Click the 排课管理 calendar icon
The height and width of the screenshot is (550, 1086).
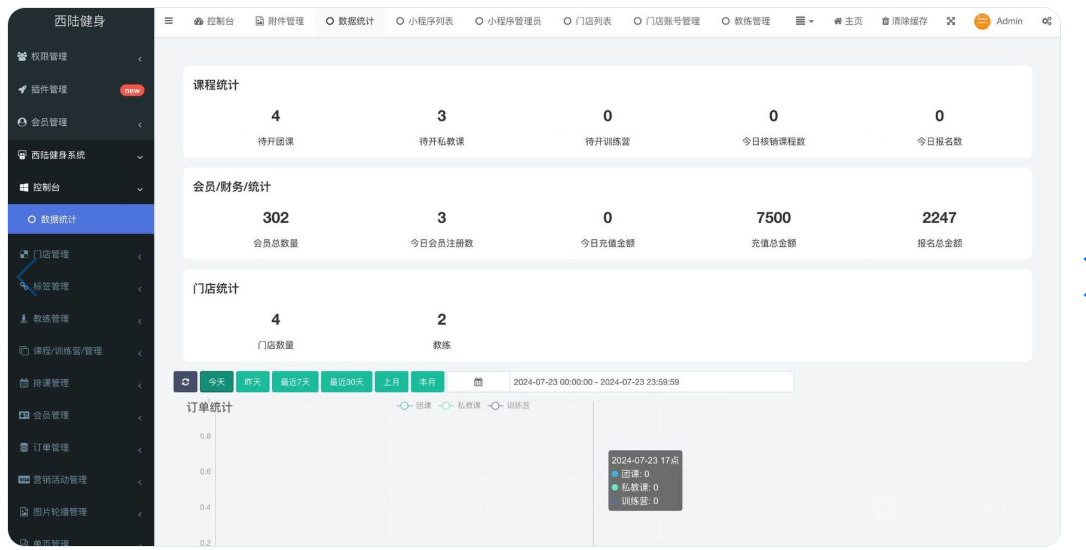(x=24, y=383)
